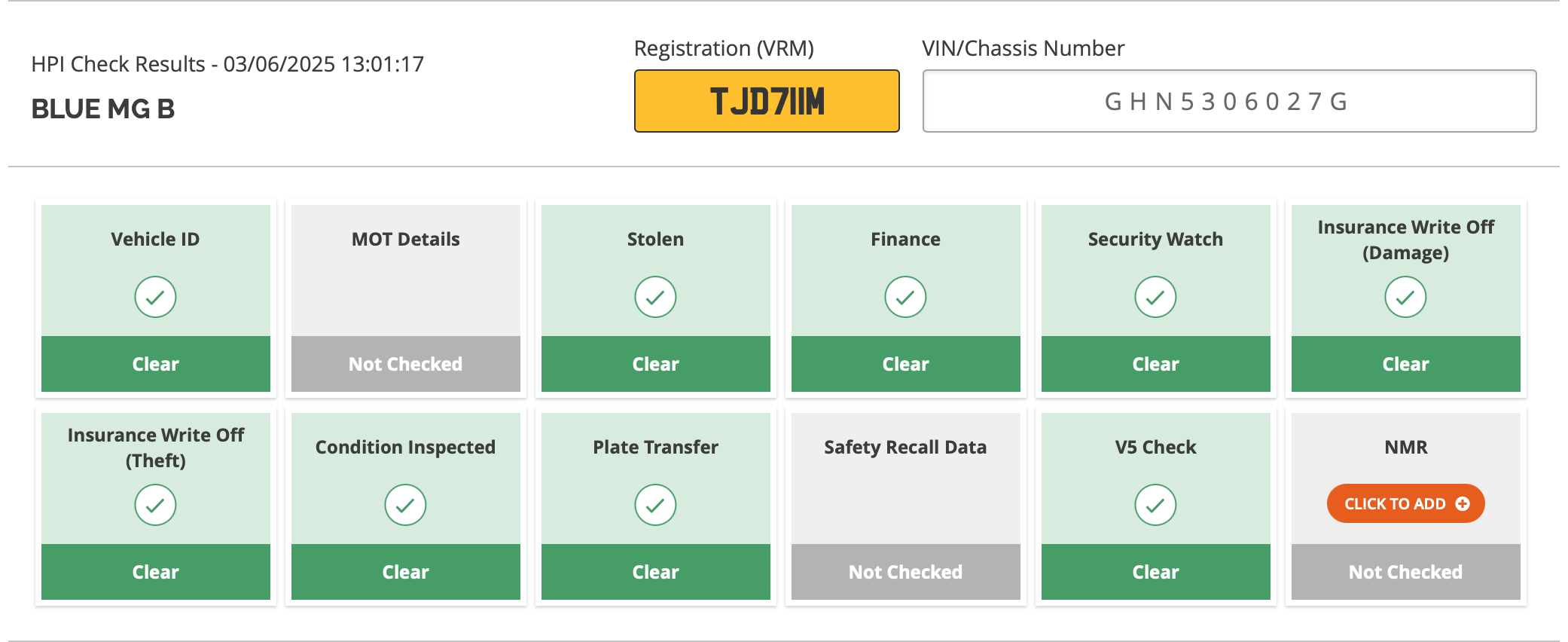
Task: Click the Safety Recall Data card heading
Action: coord(905,447)
